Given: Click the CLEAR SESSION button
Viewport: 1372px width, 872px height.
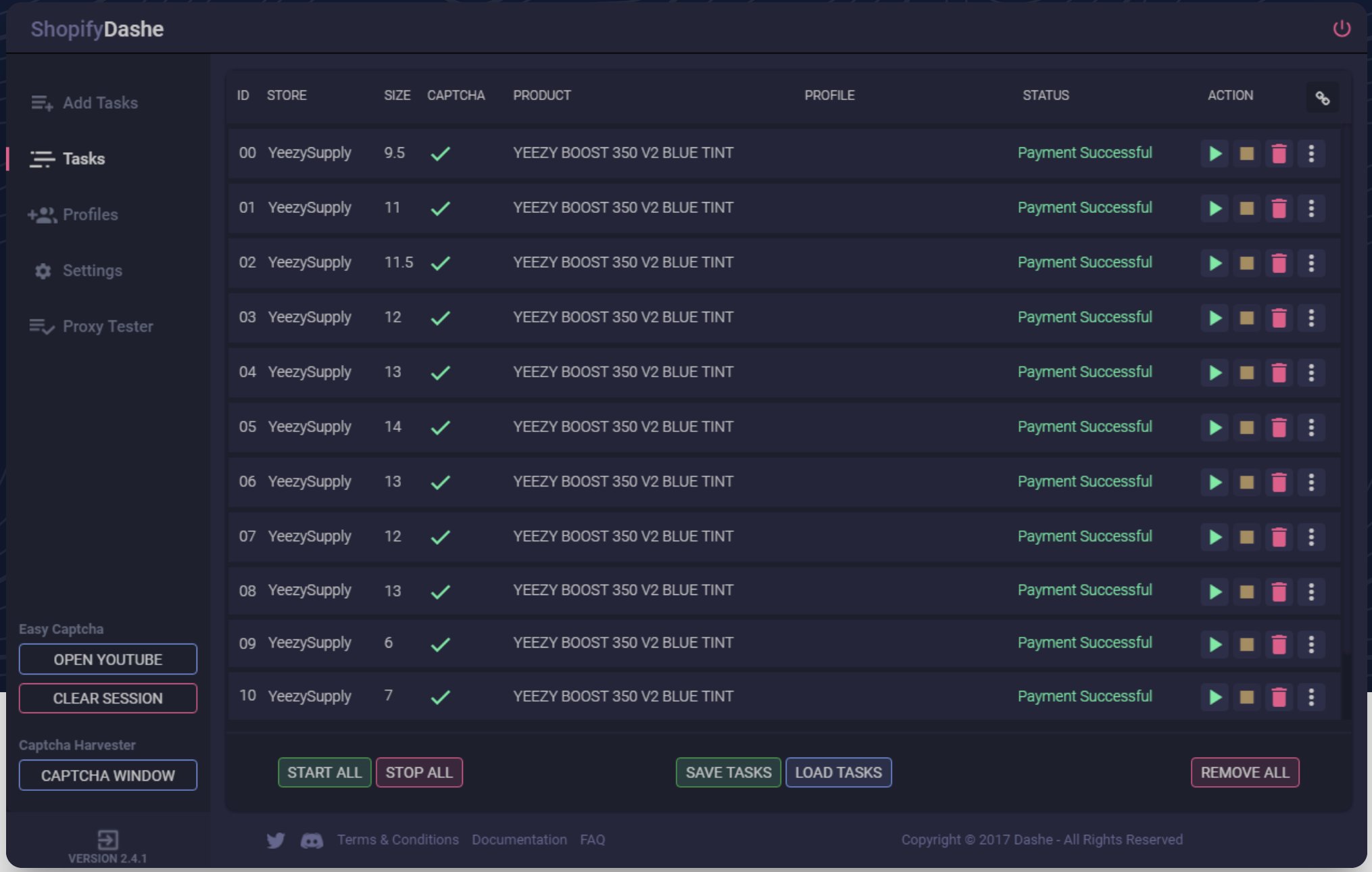Looking at the screenshot, I should tap(108, 698).
